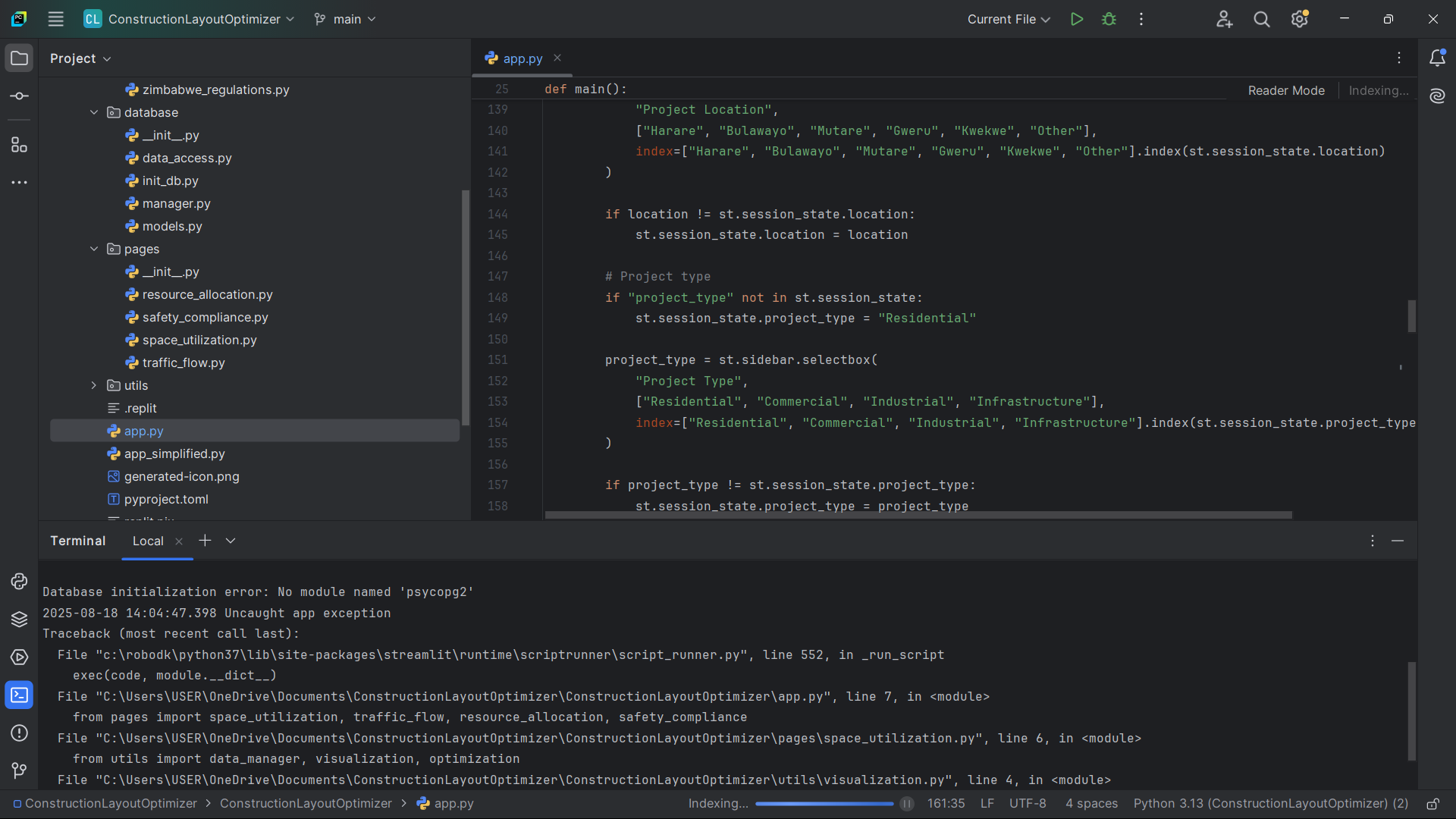Viewport: 1456px width, 819px height.
Task: Open the Git version control icon
Action: point(19,770)
